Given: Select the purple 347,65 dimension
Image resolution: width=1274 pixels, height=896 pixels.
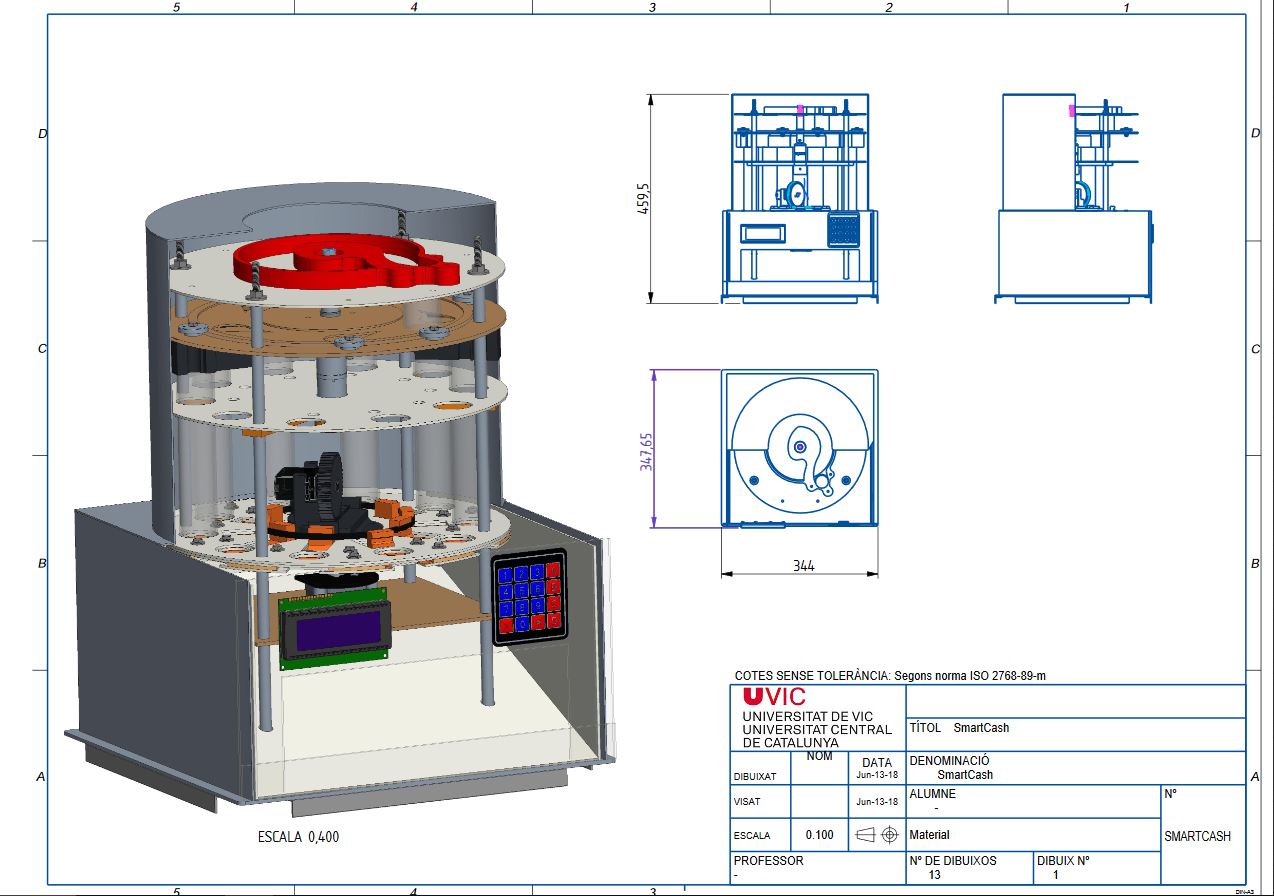Looking at the screenshot, I should tap(646, 451).
